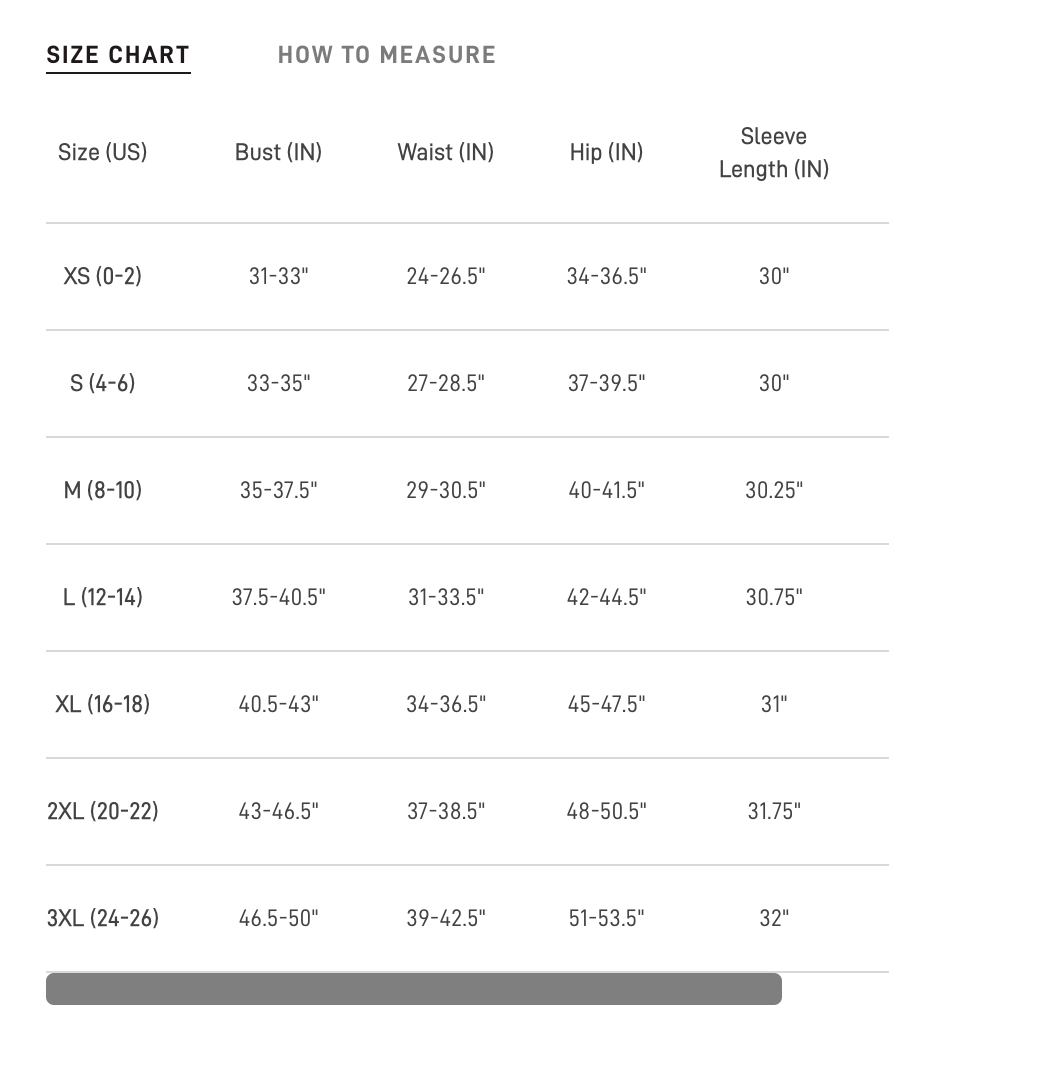Click the Waist (IN) column header
Screen dimensions: 1046x1078
445,152
